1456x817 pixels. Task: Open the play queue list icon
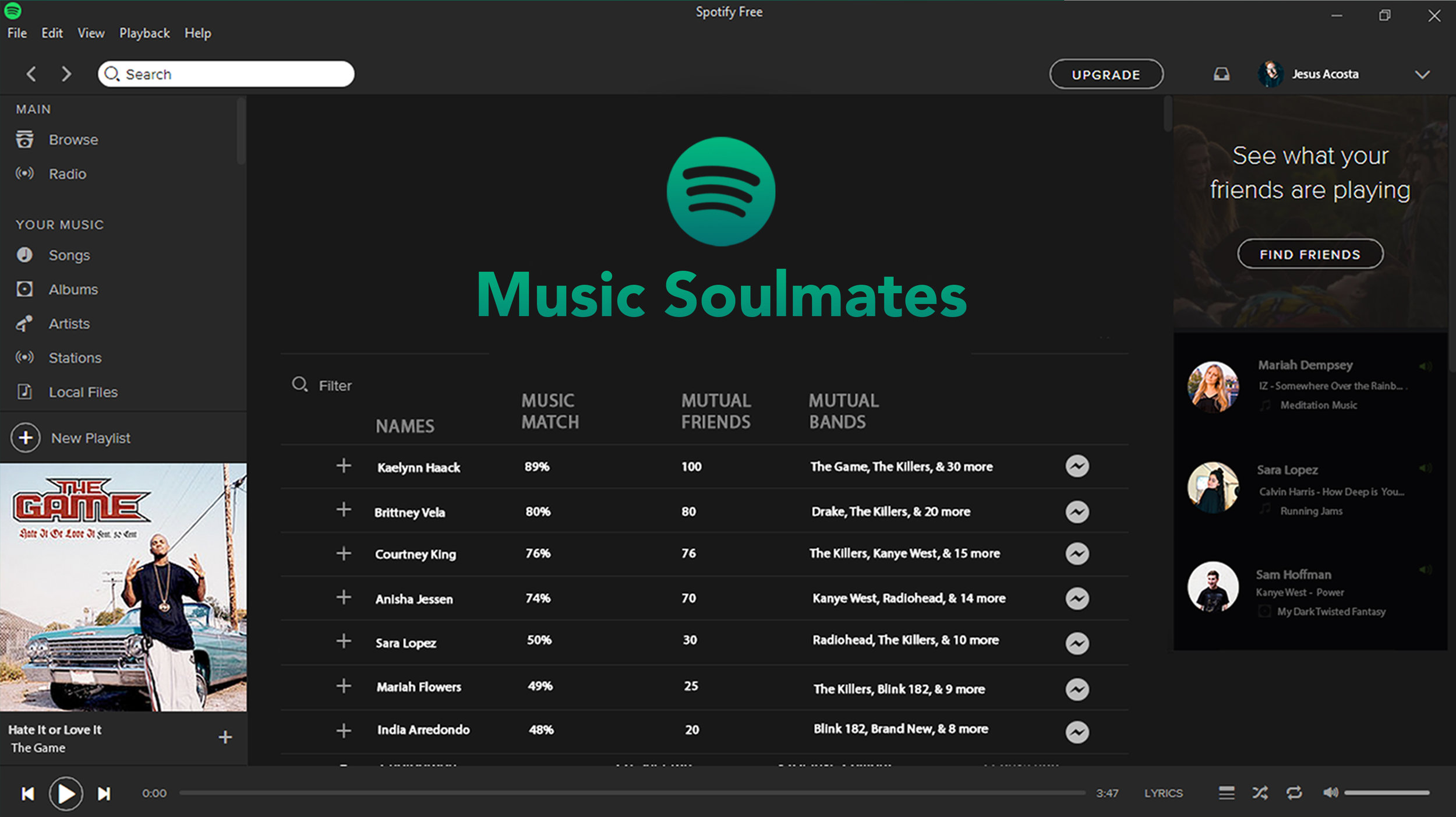[x=1226, y=793]
